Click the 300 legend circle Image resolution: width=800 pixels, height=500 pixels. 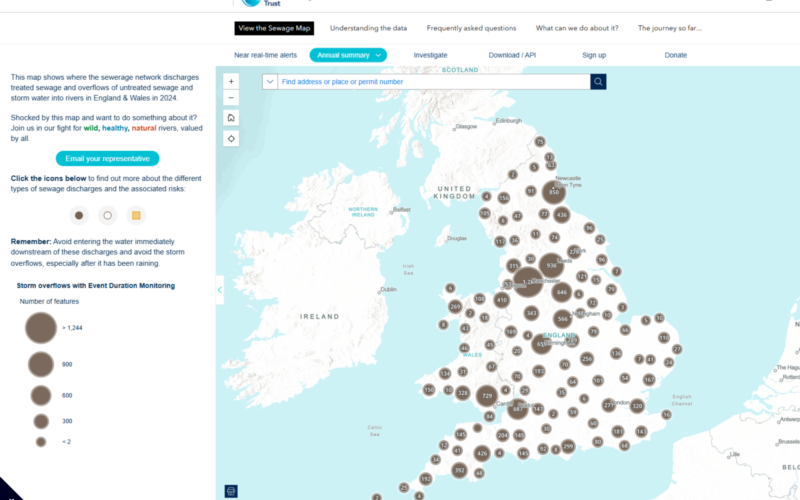(x=41, y=421)
